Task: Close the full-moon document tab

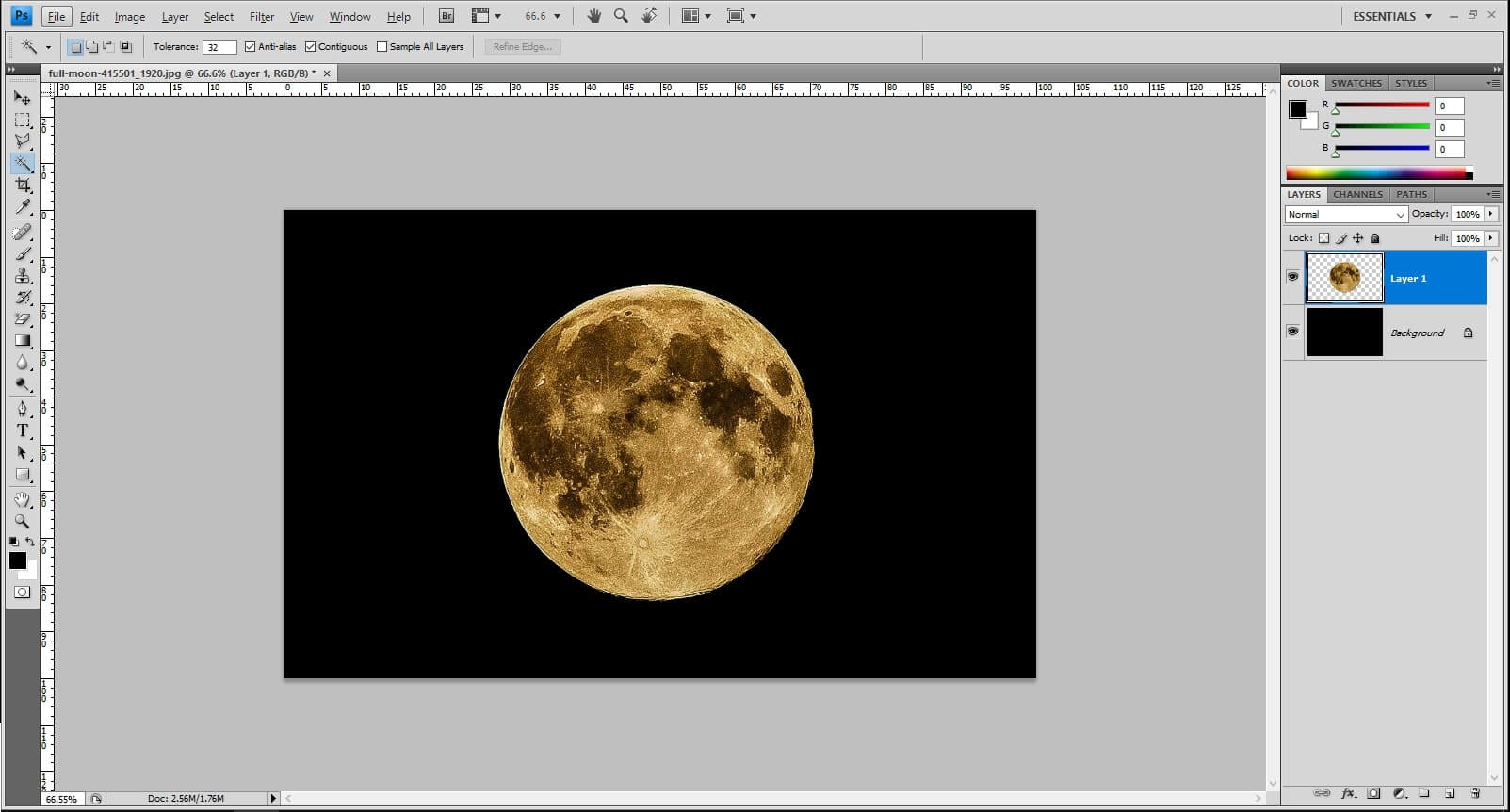Action: coord(327,73)
